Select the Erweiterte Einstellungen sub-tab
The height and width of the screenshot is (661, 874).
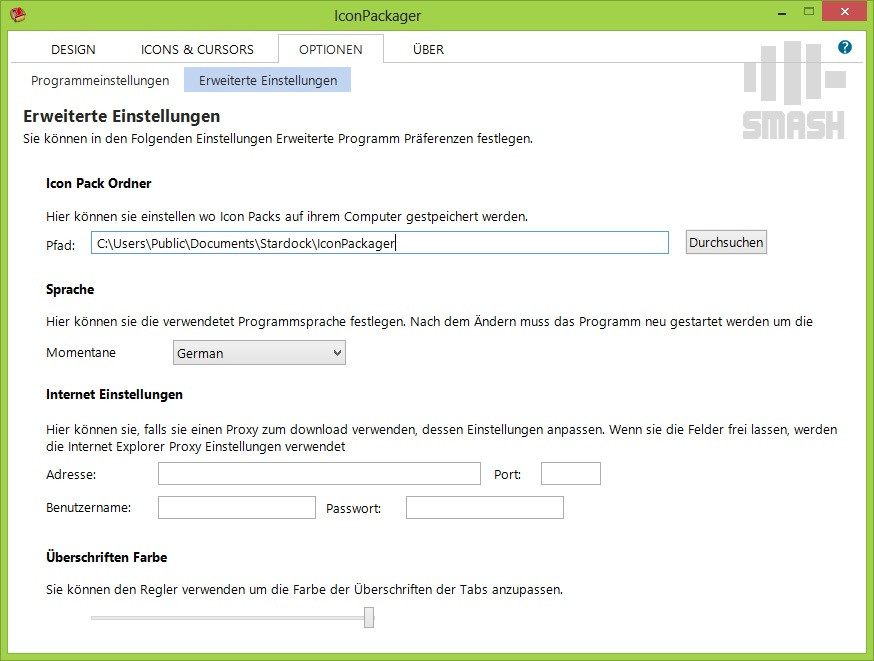(x=268, y=80)
